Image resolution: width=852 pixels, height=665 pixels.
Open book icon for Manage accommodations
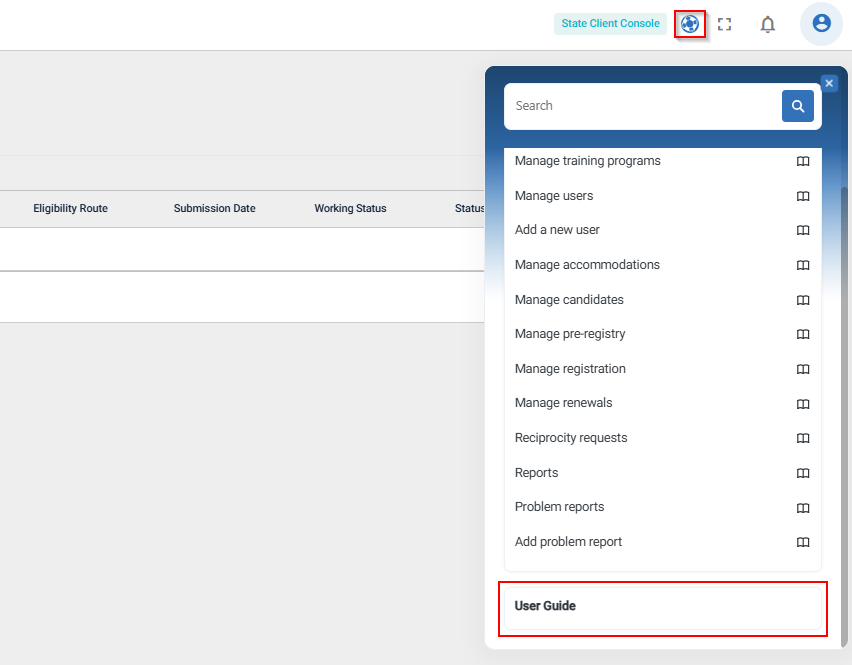pyautogui.click(x=803, y=265)
